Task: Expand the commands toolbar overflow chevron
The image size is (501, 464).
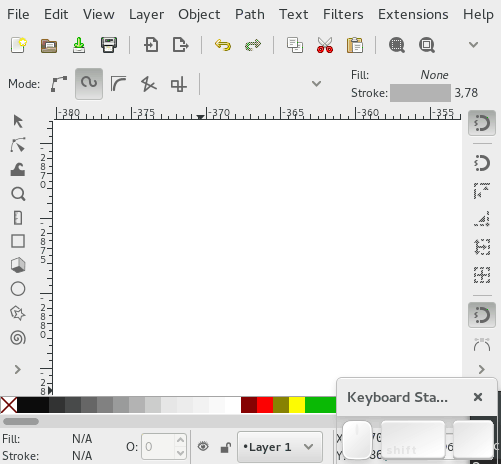Action: point(473,45)
